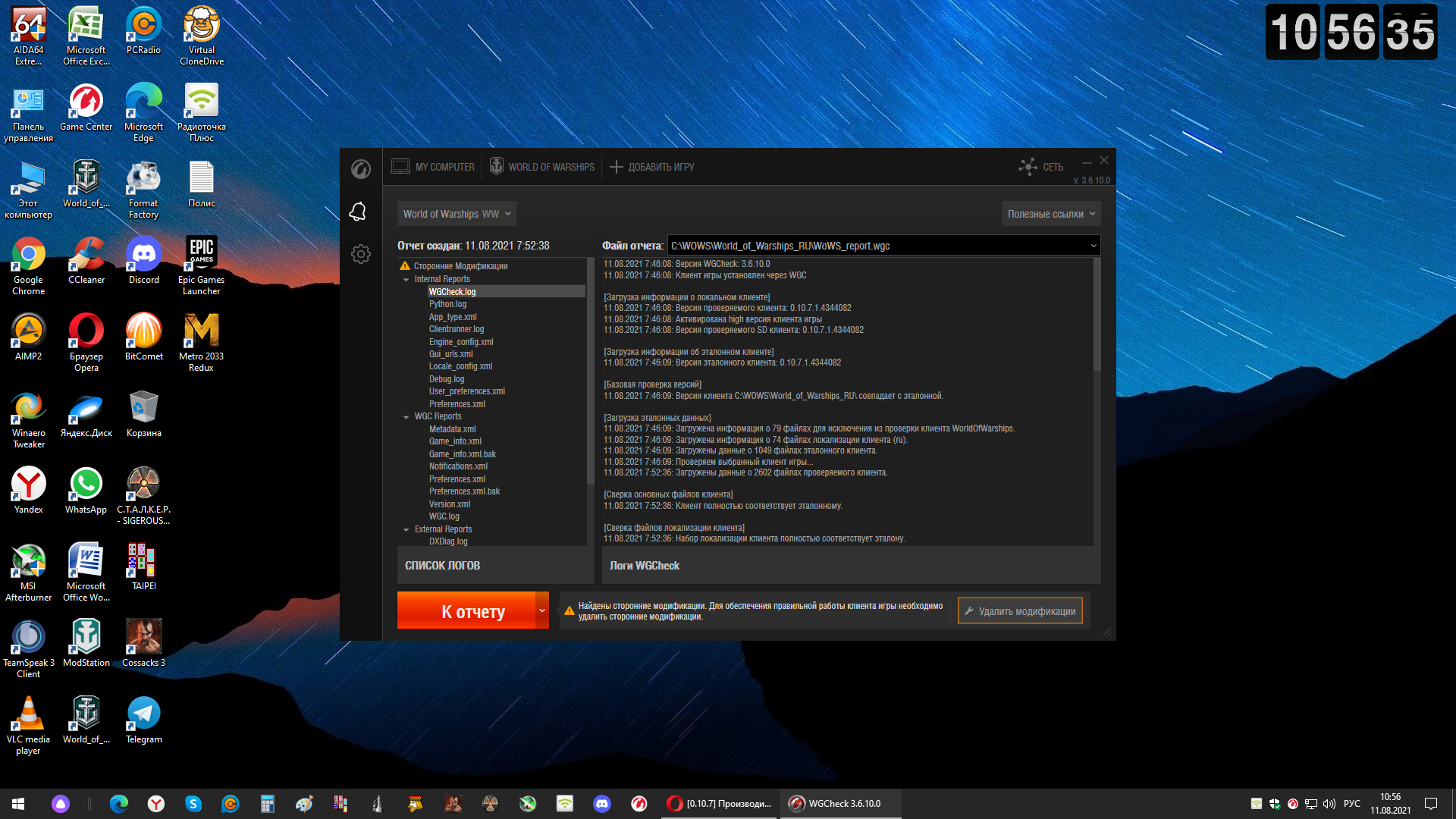Click the taskbar volume speaker icon
The width and height of the screenshot is (1456, 819).
click(x=1329, y=804)
